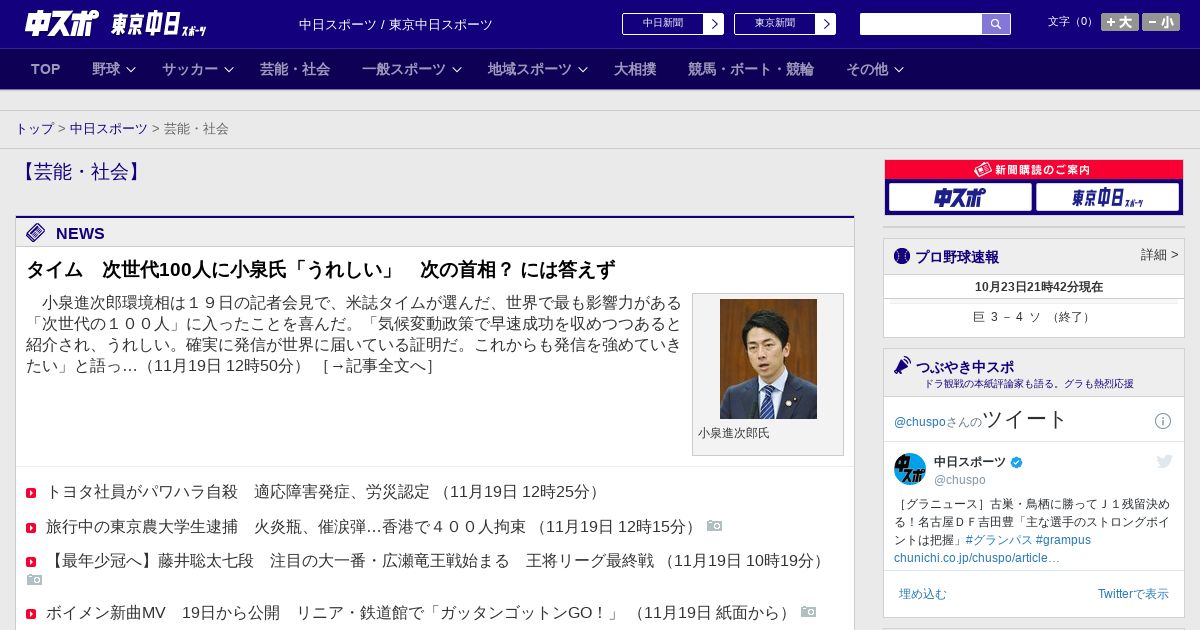The height and width of the screenshot is (630, 1200).
Task: Click the camera icon after ボイメン新曲MV headline
Action: (808, 612)
